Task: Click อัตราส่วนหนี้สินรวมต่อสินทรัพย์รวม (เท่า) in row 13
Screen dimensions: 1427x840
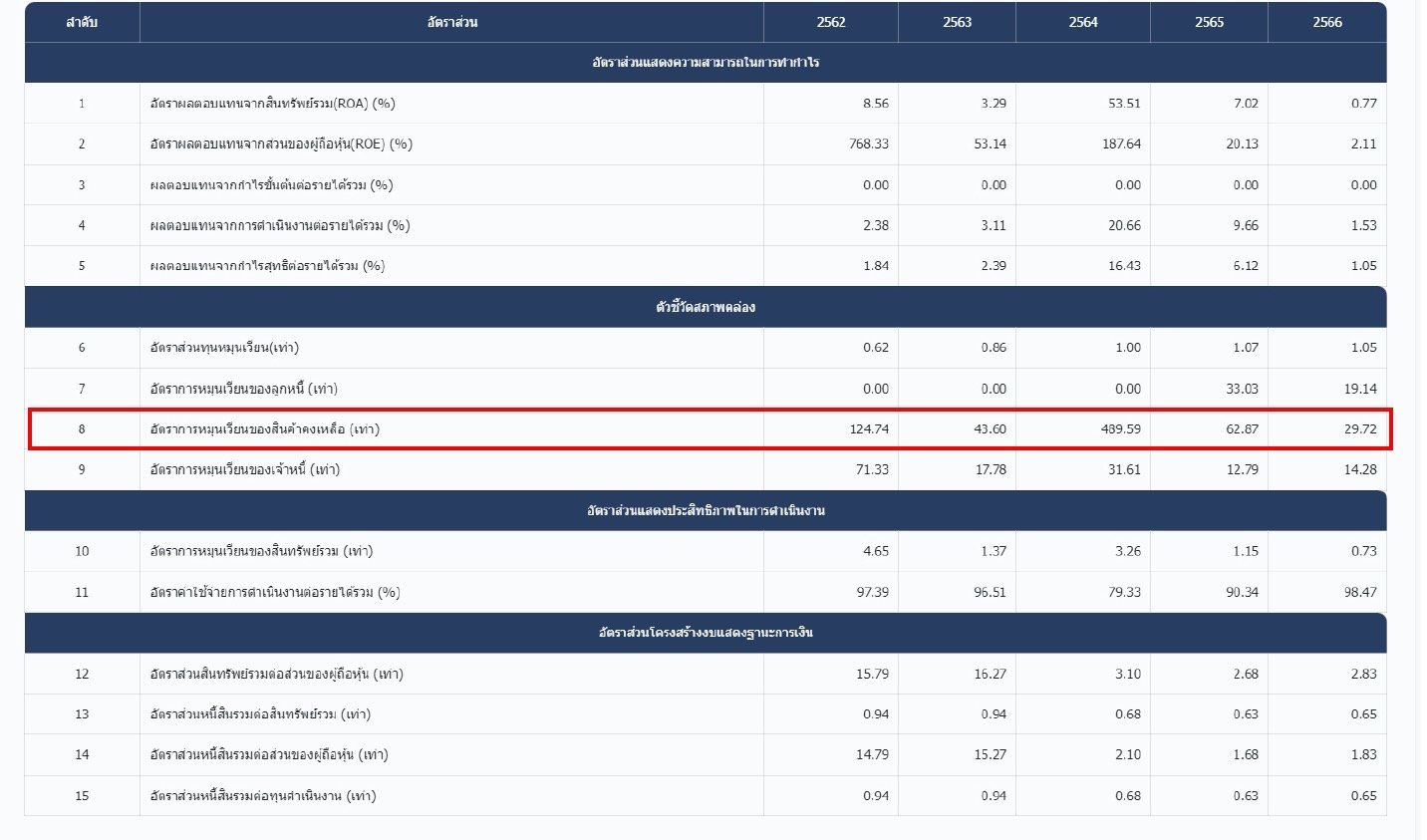Action: coord(260,714)
